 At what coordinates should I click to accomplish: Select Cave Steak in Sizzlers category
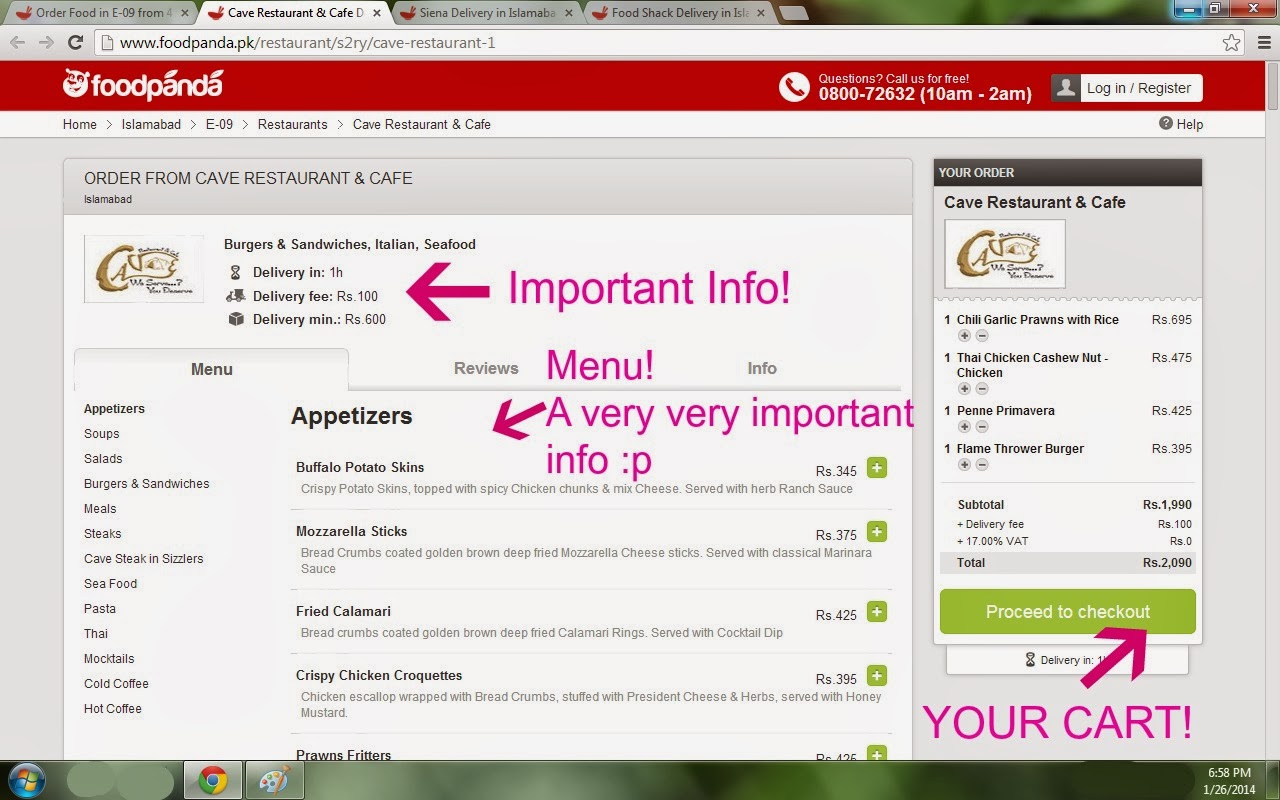pyautogui.click(x=143, y=559)
